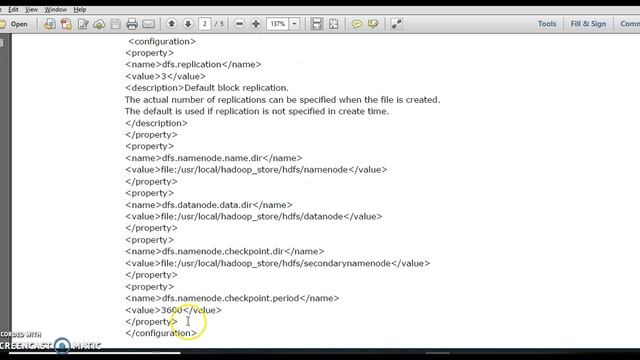Click the dfs.replication name line
This screenshot has height=360, width=640.
pyautogui.click(x=193, y=64)
